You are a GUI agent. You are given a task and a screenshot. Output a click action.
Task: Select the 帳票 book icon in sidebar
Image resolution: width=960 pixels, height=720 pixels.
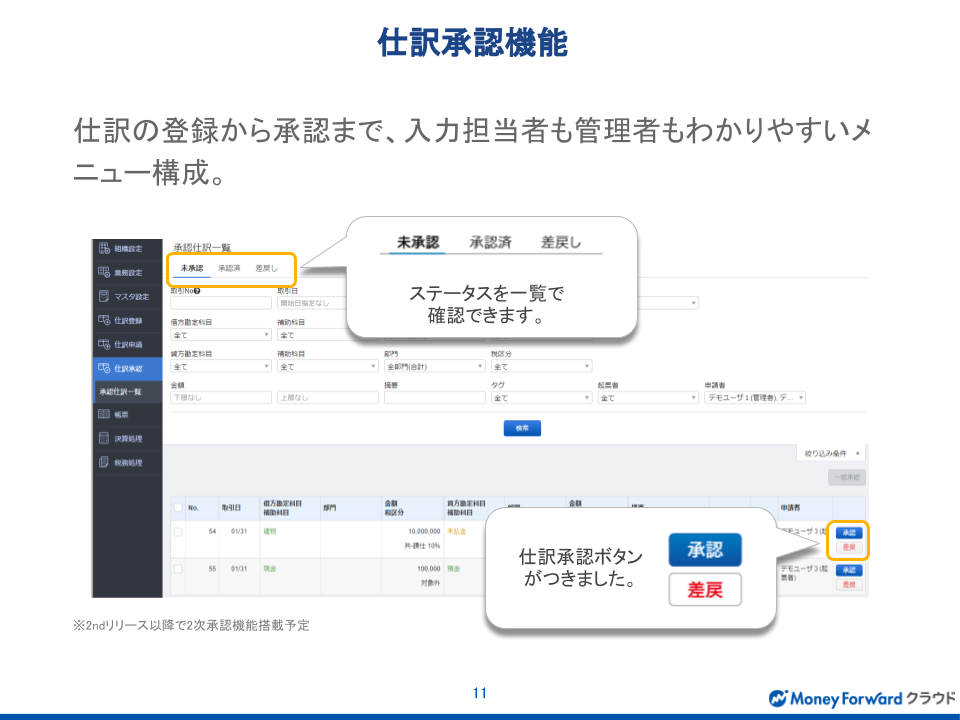click(x=103, y=414)
